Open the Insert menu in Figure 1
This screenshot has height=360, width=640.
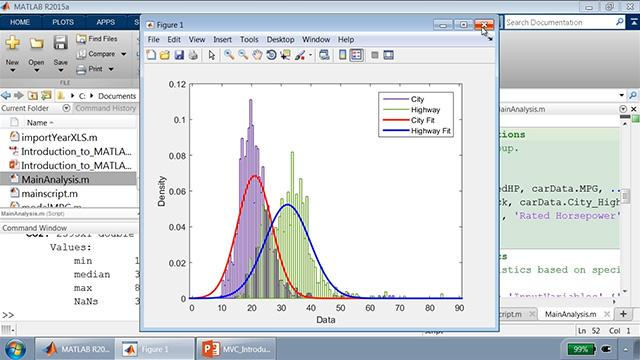tap(222, 40)
